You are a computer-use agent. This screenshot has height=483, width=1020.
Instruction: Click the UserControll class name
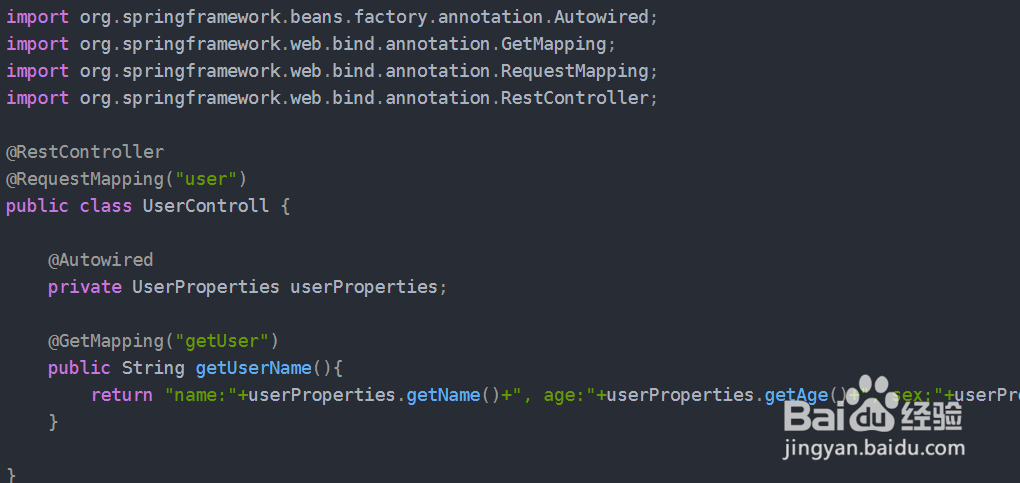tap(206, 206)
